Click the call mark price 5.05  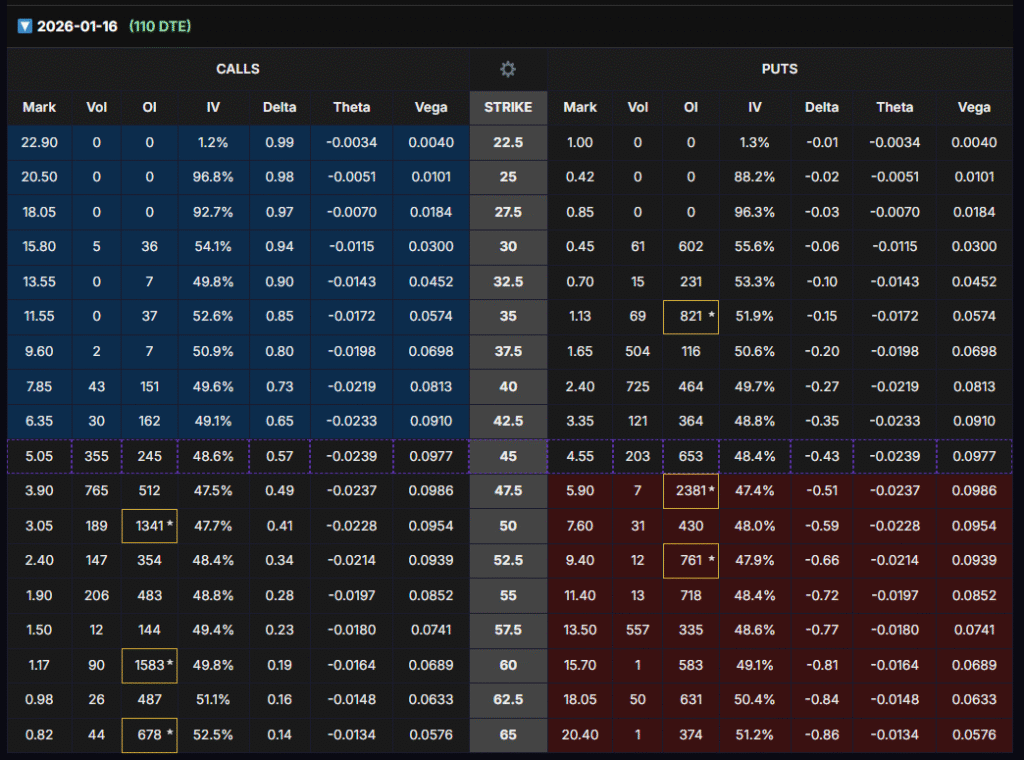pyautogui.click(x=39, y=456)
